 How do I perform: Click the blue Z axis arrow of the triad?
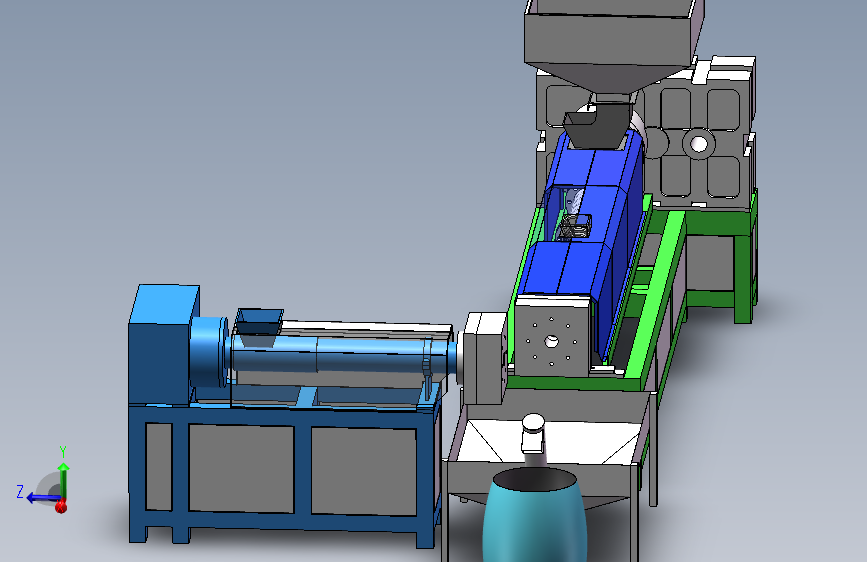click(x=42, y=498)
